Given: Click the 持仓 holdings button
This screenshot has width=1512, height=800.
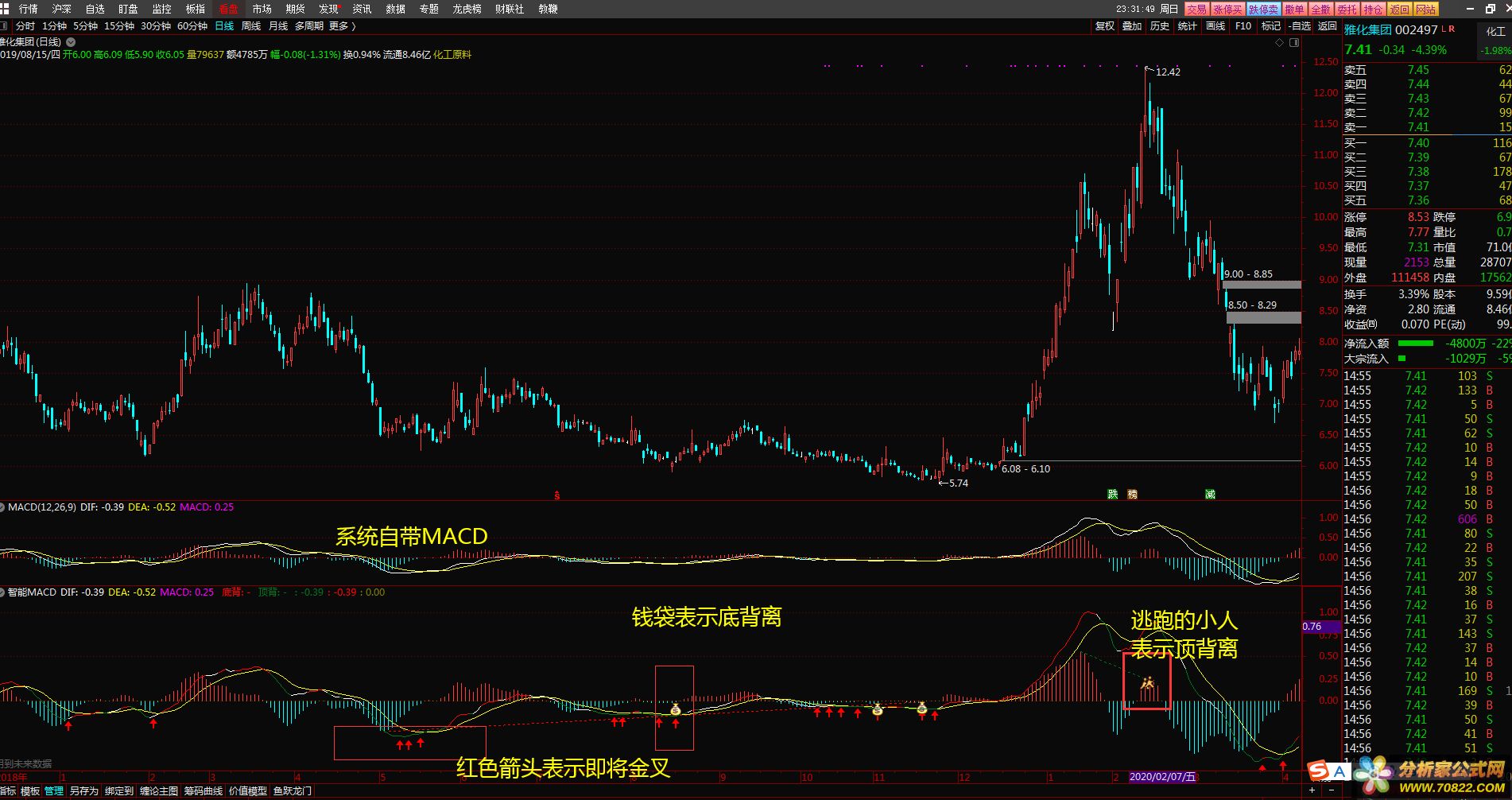Looking at the screenshot, I should coord(1373,9).
